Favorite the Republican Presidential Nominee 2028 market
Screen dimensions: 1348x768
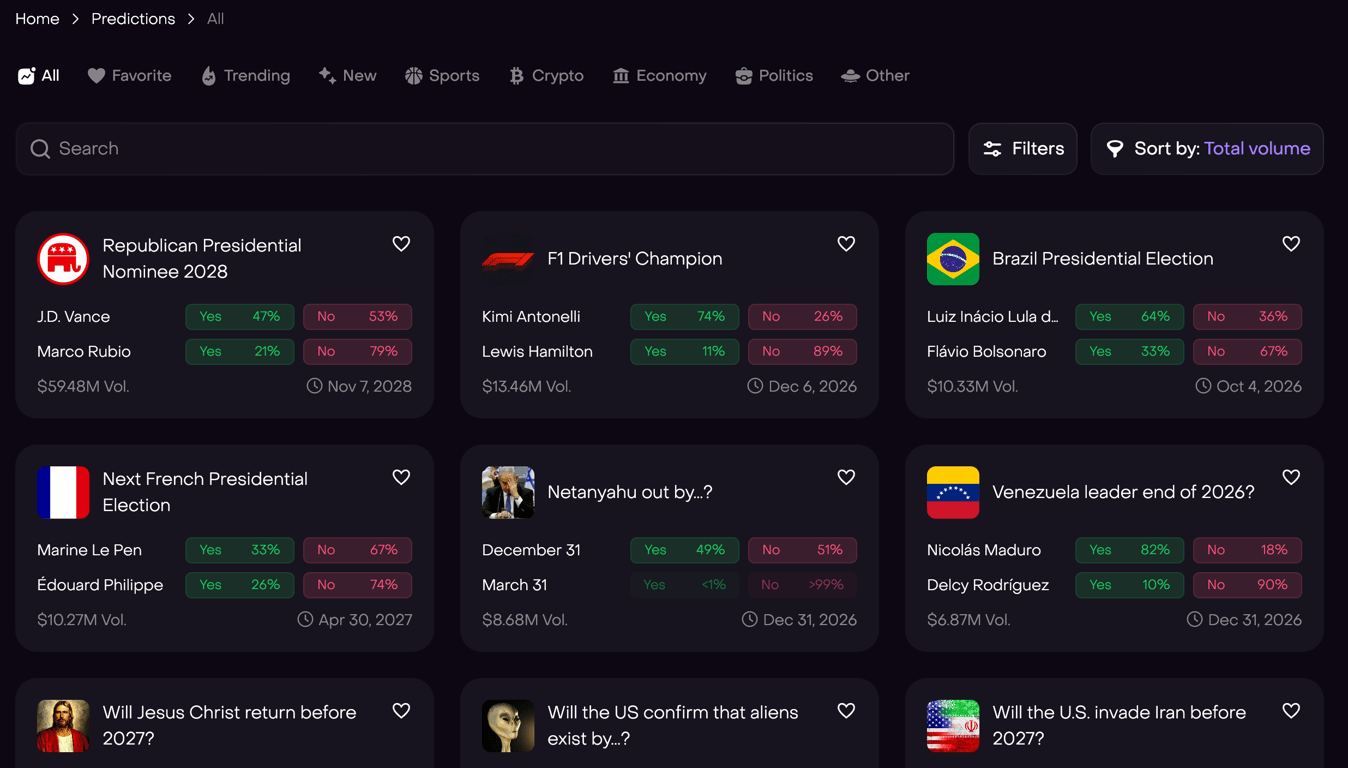point(401,244)
